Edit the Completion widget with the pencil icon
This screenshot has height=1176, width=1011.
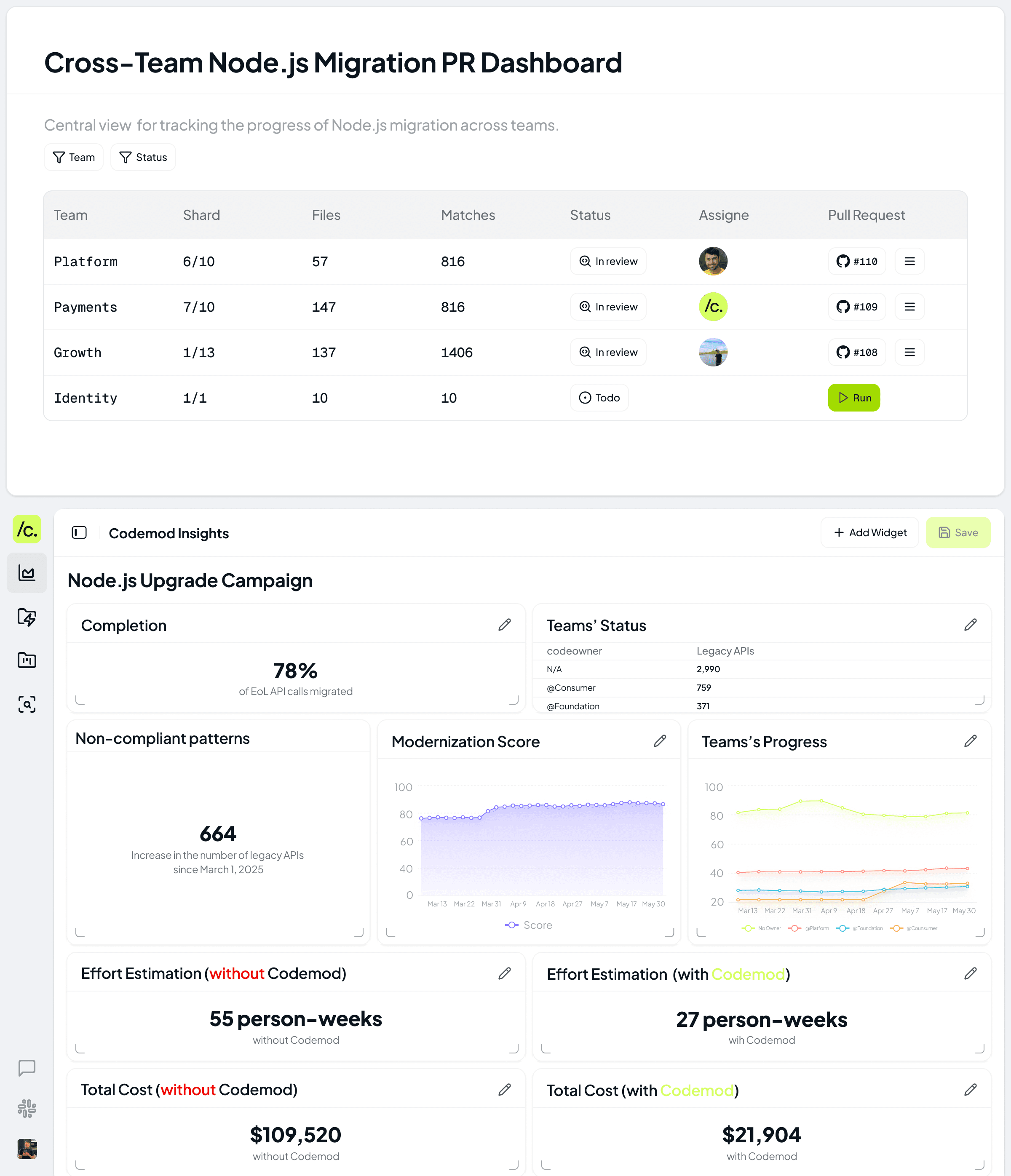[x=504, y=624]
